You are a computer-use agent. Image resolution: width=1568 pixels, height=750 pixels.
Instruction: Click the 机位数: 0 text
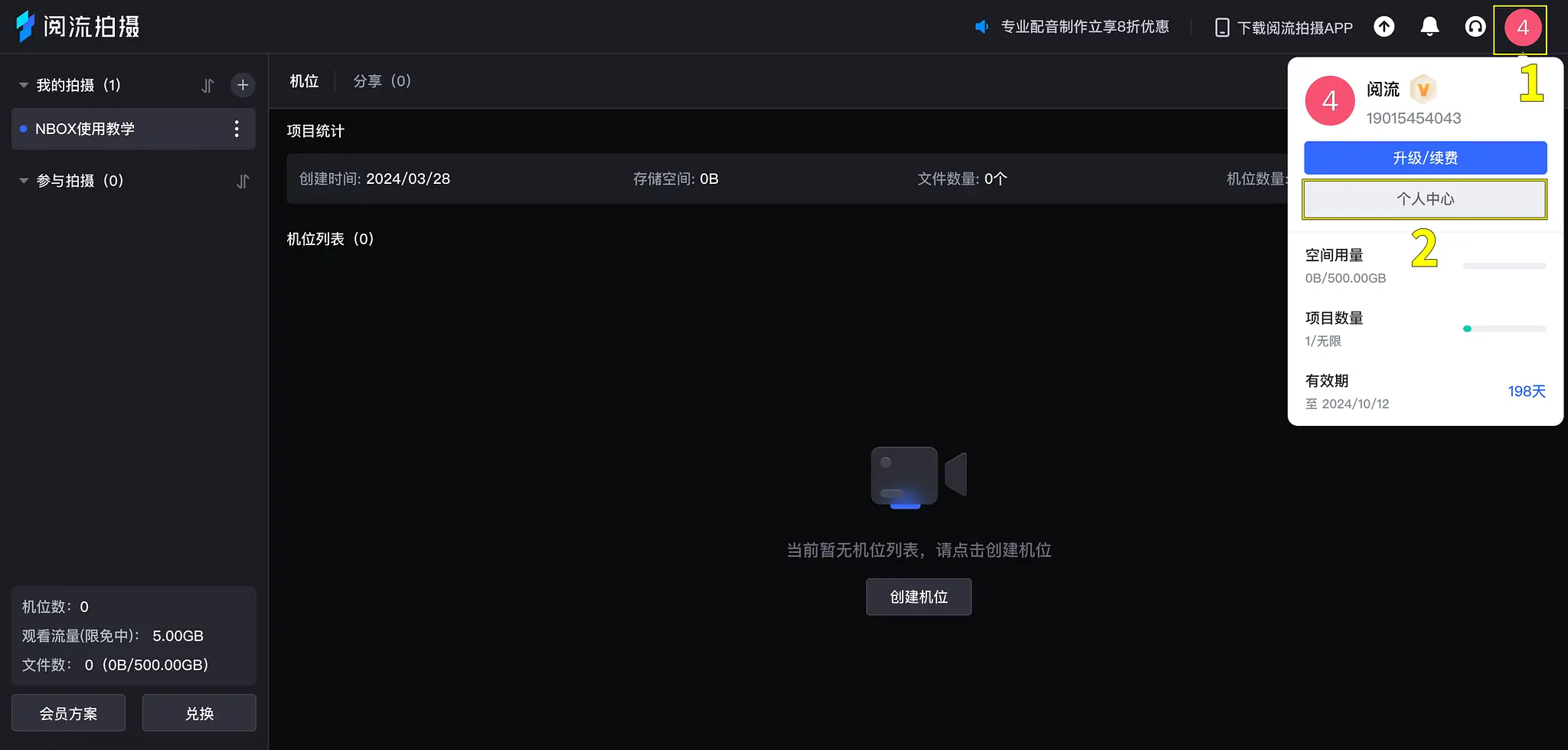(55, 607)
